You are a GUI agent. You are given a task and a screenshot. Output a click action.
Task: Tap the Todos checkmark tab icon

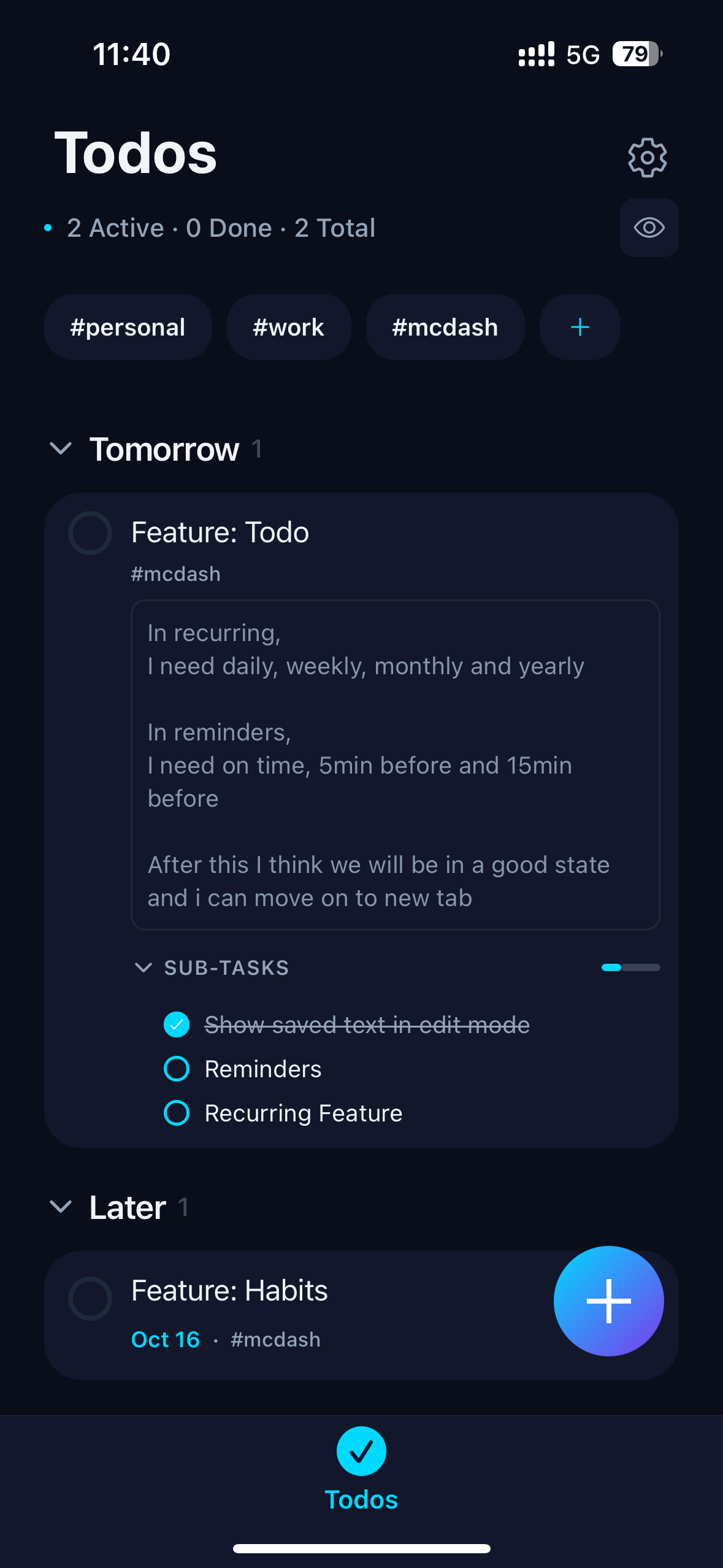click(x=361, y=1451)
